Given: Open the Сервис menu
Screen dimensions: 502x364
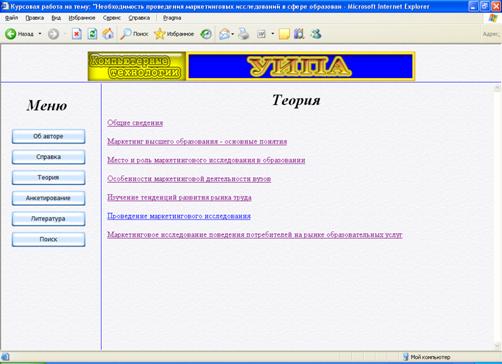Looking at the screenshot, I should (111, 18).
